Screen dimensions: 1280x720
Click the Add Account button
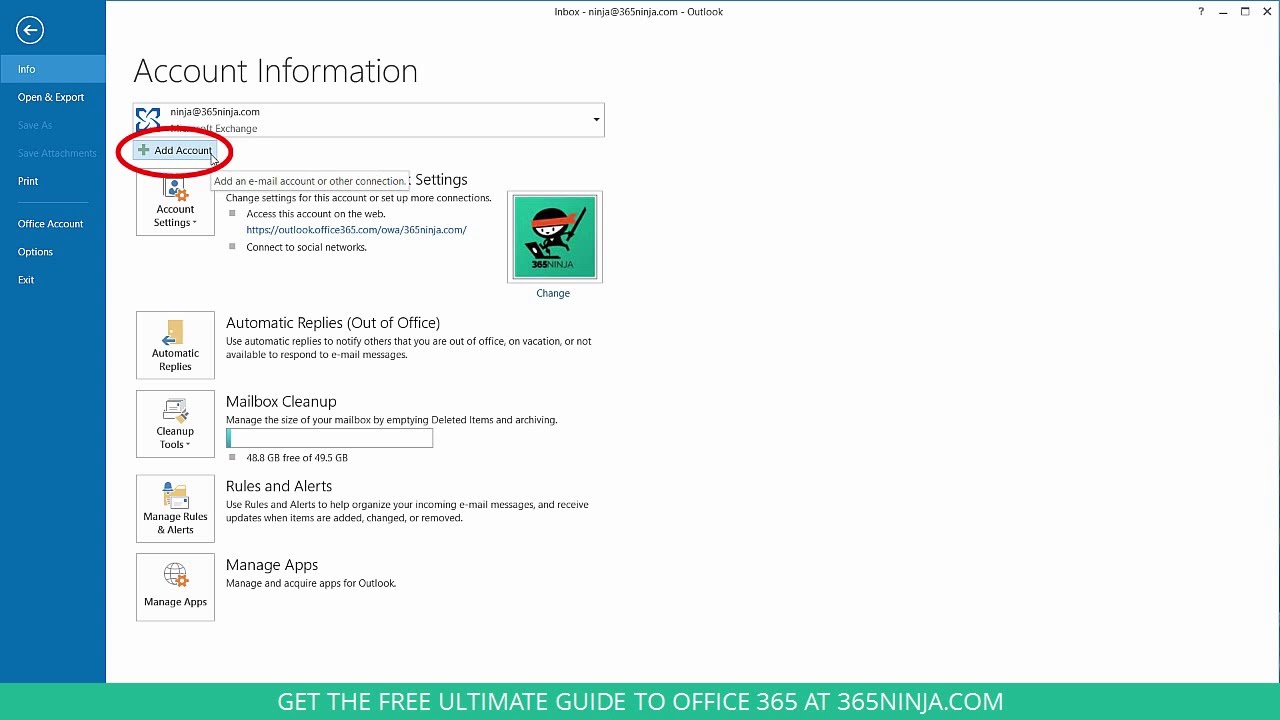coord(175,150)
